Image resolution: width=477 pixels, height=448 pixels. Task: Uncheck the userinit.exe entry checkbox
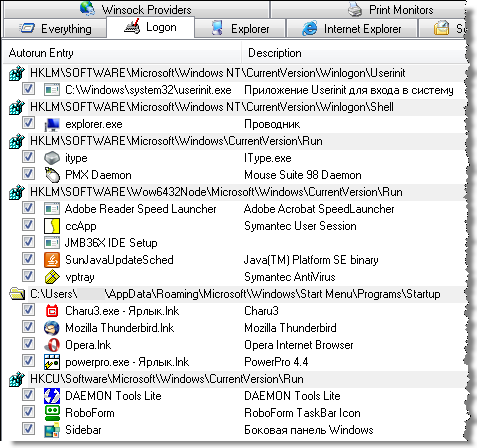(x=28, y=89)
